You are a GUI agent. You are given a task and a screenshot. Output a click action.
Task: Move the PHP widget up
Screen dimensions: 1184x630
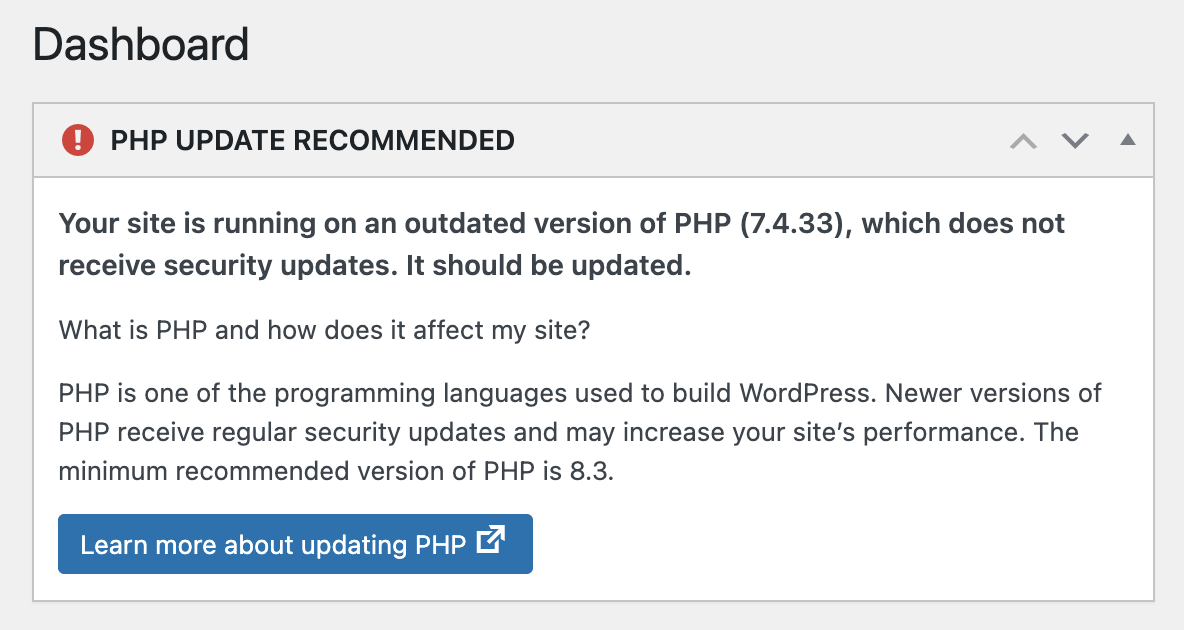[1023, 141]
